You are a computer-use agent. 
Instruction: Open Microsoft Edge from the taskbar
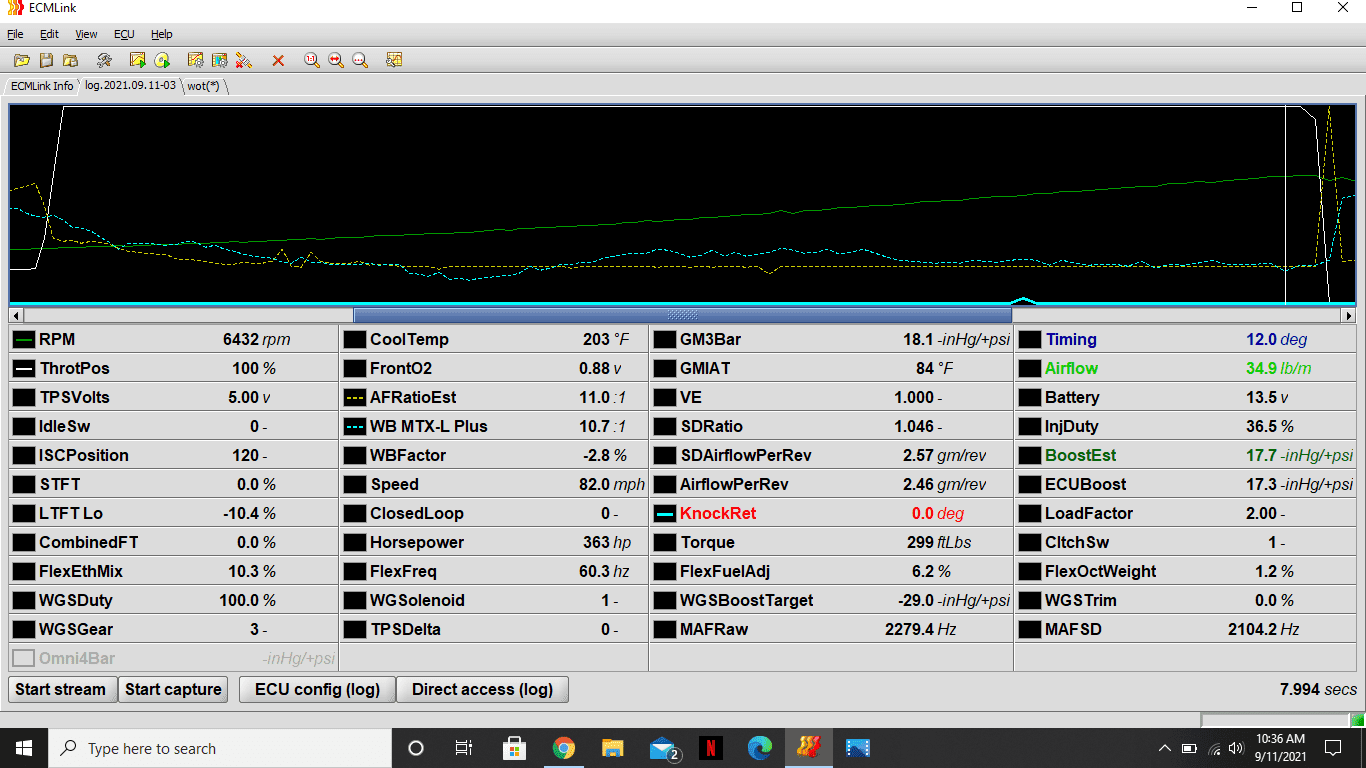[x=760, y=748]
